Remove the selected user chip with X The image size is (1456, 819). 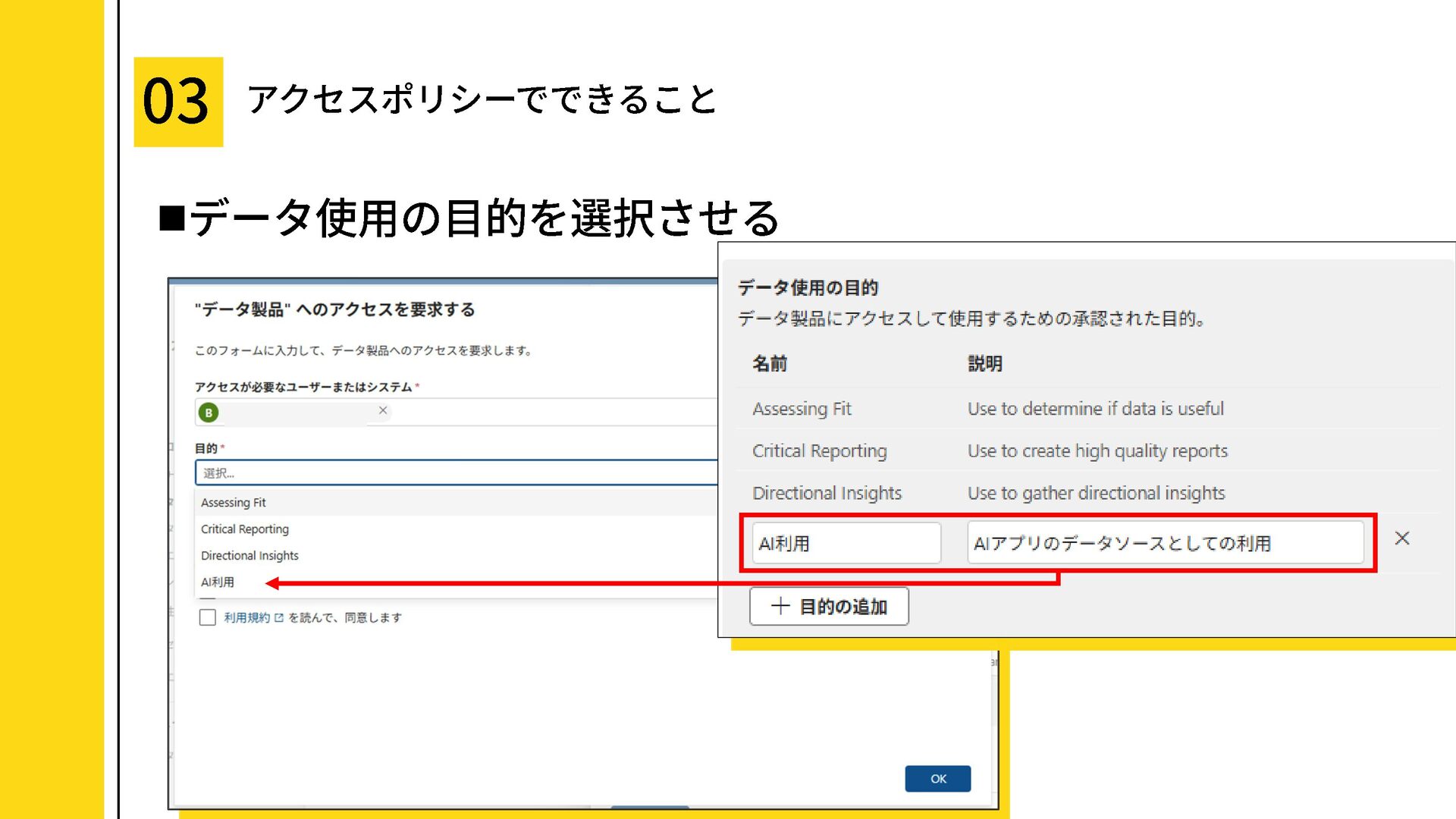click(383, 410)
